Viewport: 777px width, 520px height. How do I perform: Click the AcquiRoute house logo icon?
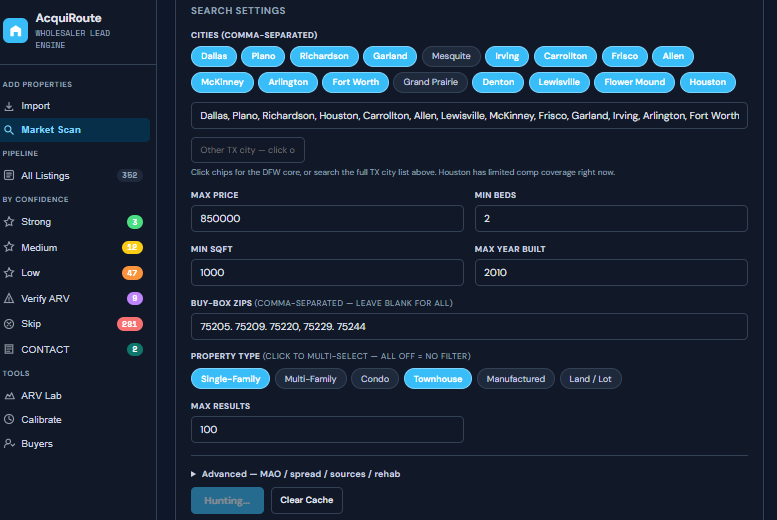pos(15,31)
